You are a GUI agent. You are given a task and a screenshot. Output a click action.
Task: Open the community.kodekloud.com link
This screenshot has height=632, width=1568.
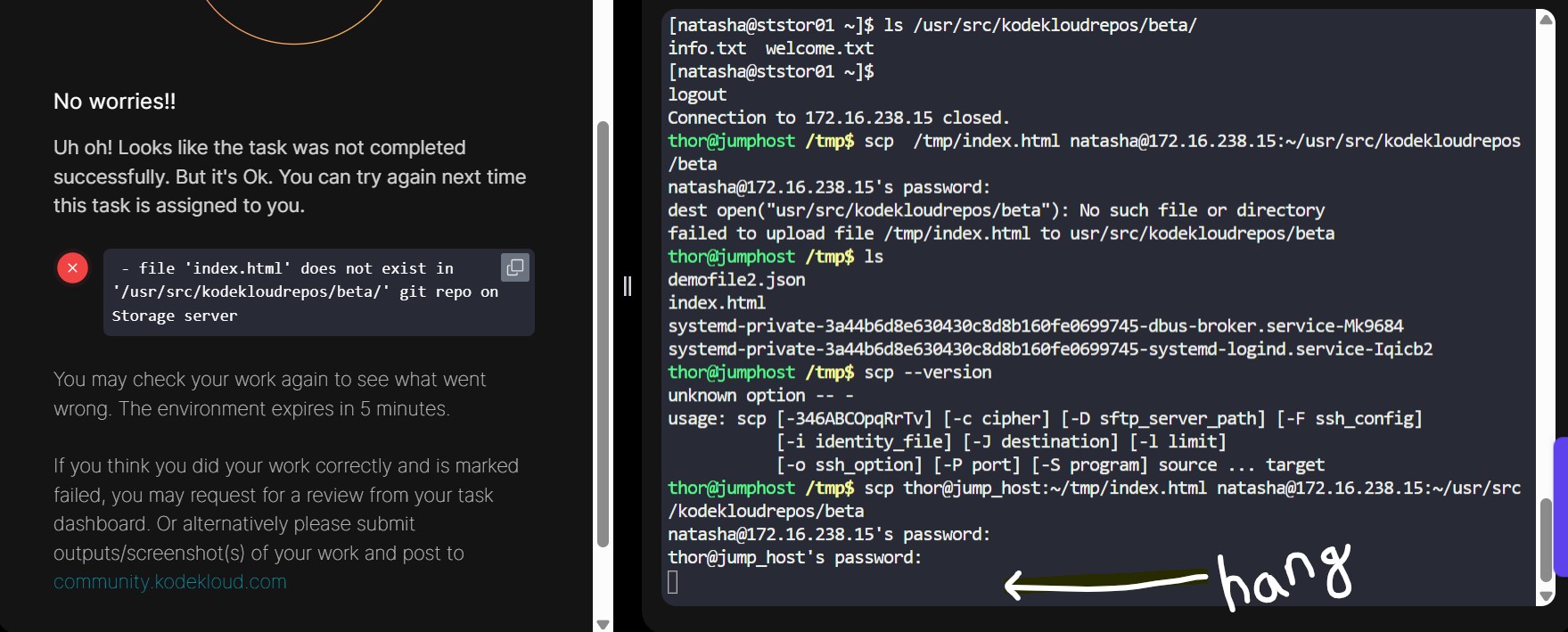[x=170, y=582]
